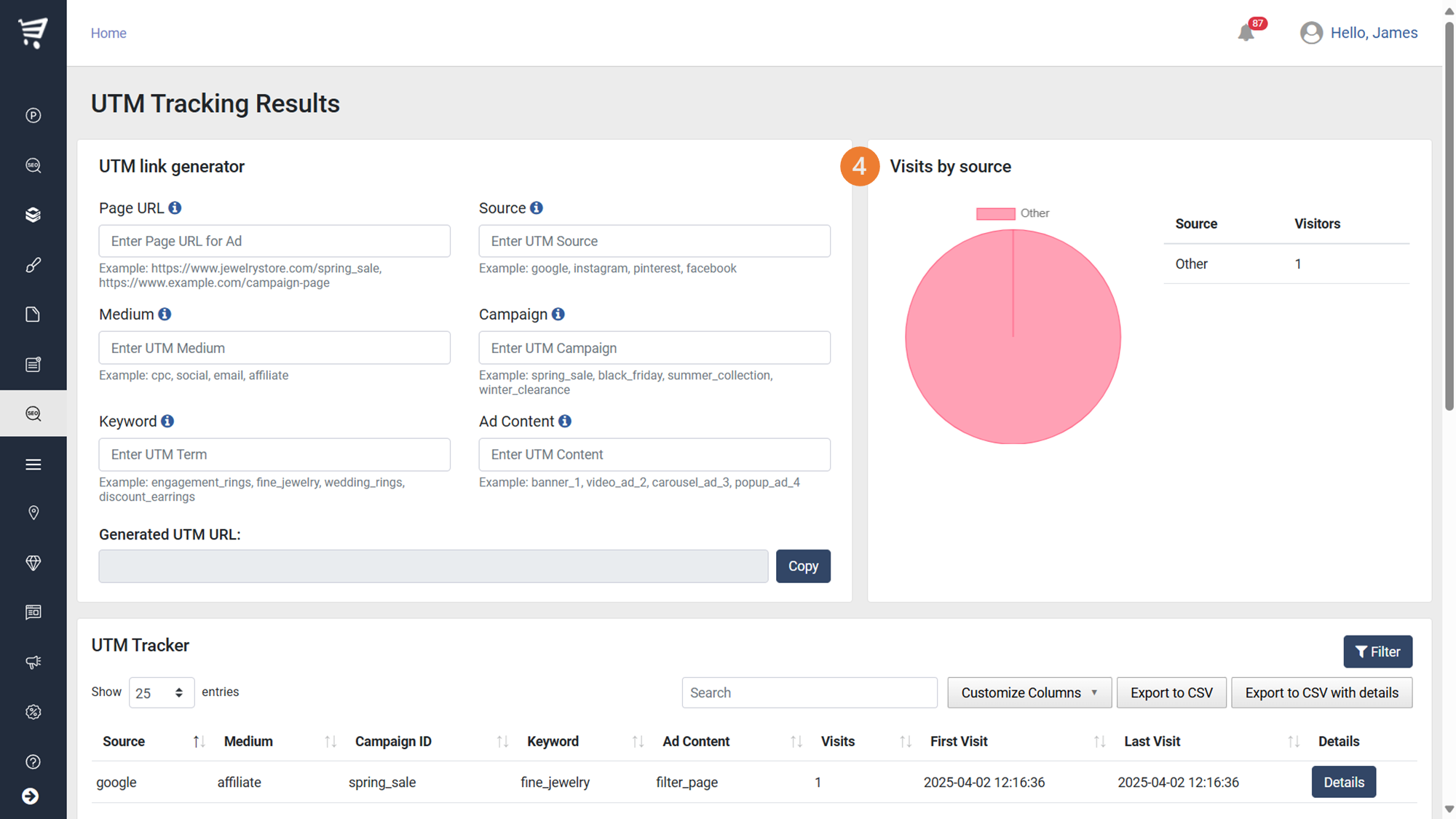Open the megaphone sidebar icon

(x=33, y=662)
